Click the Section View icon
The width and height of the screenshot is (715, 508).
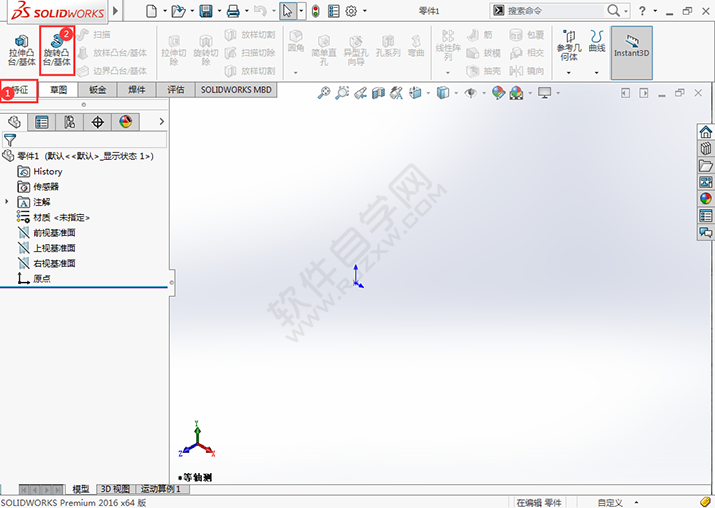click(378, 93)
